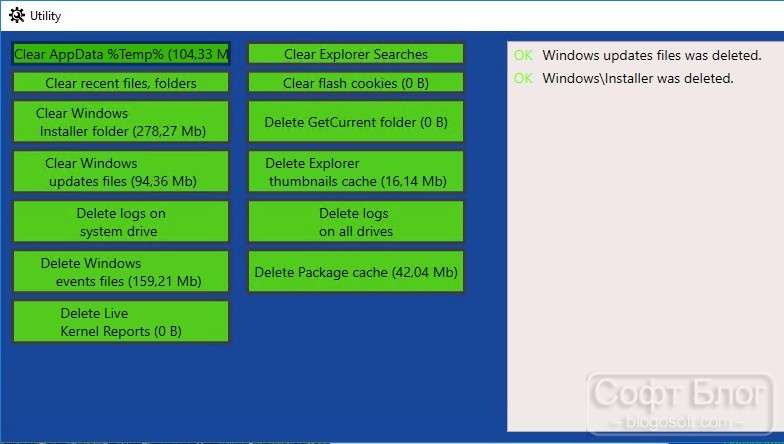Viewport: 784px width, 444px height.
Task: Delete Windows events files (159,21 Mb)
Action: click(121, 272)
